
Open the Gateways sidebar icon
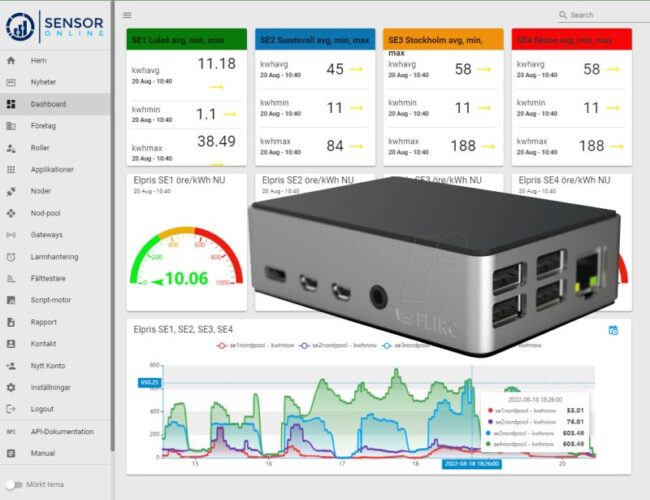(x=11, y=235)
